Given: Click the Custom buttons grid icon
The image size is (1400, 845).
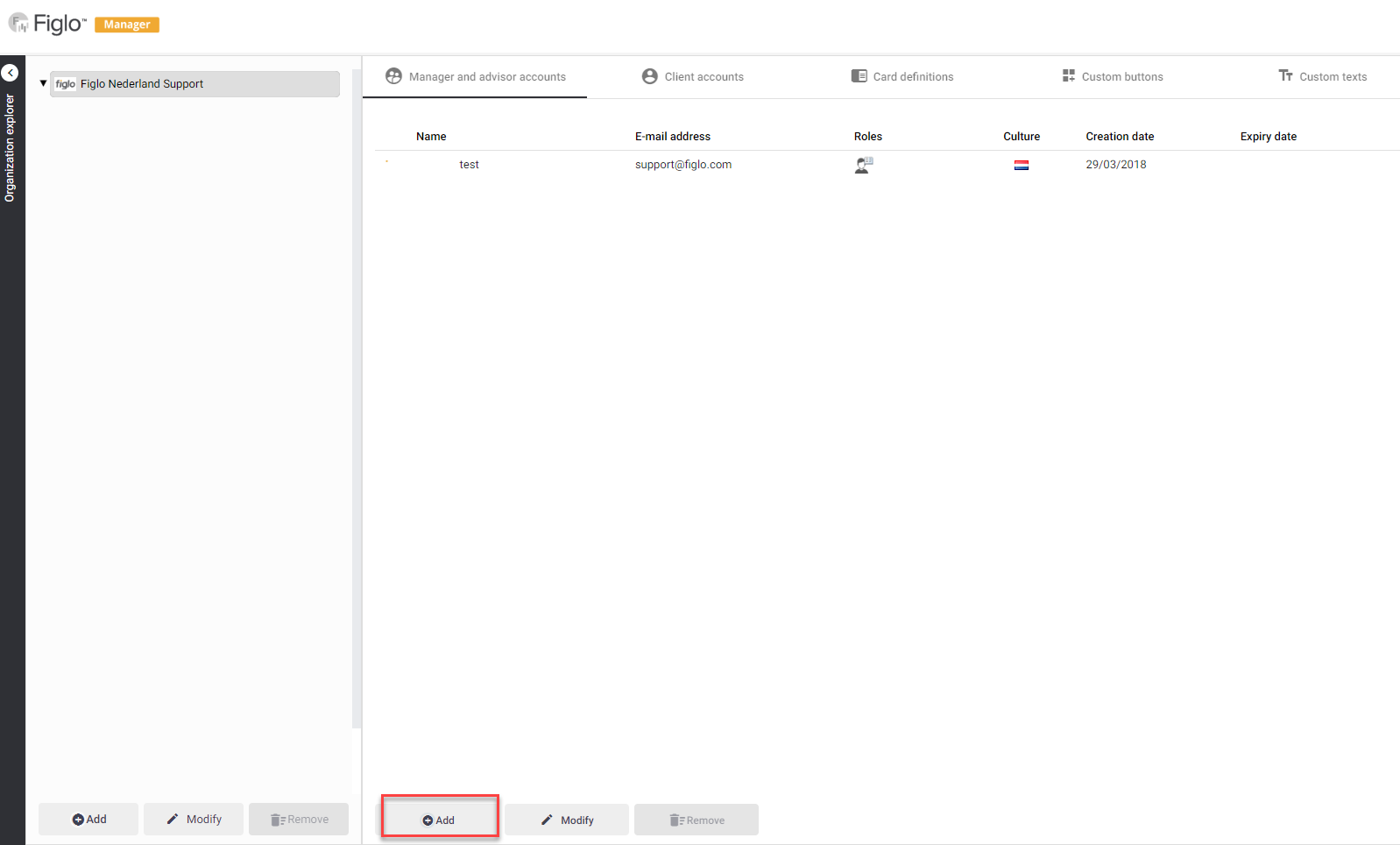Looking at the screenshot, I should click(1068, 76).
